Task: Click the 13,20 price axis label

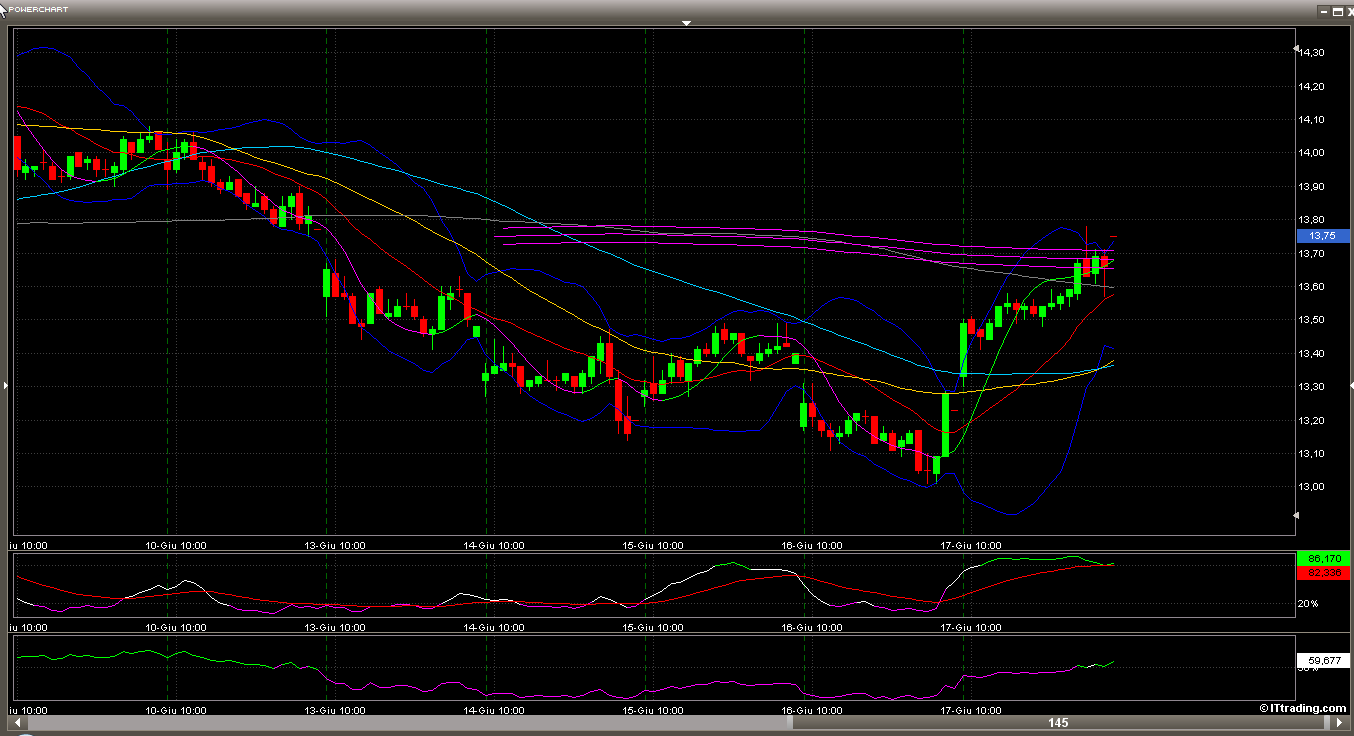Action: tap(1311, 420)
